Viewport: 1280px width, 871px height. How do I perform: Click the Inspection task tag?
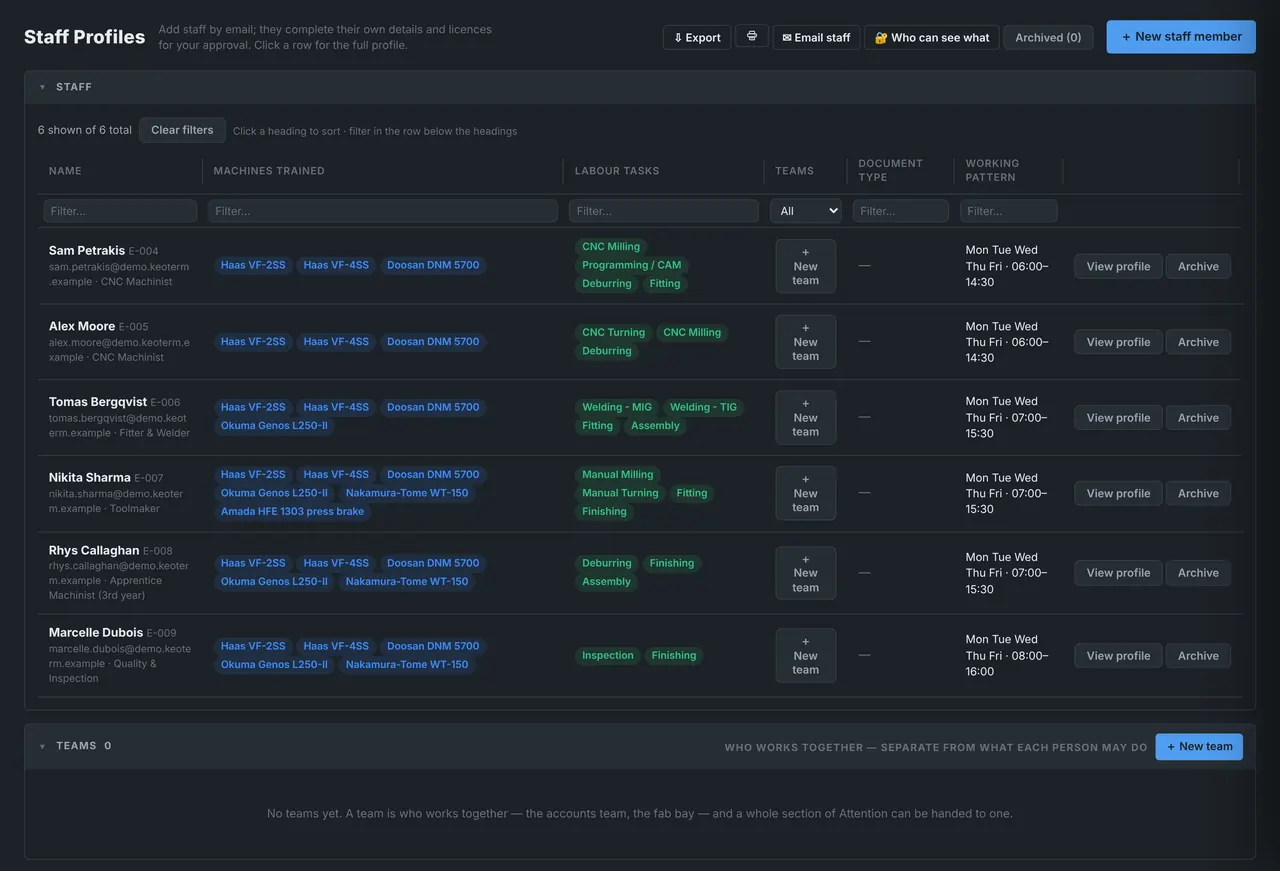(608, 656)
